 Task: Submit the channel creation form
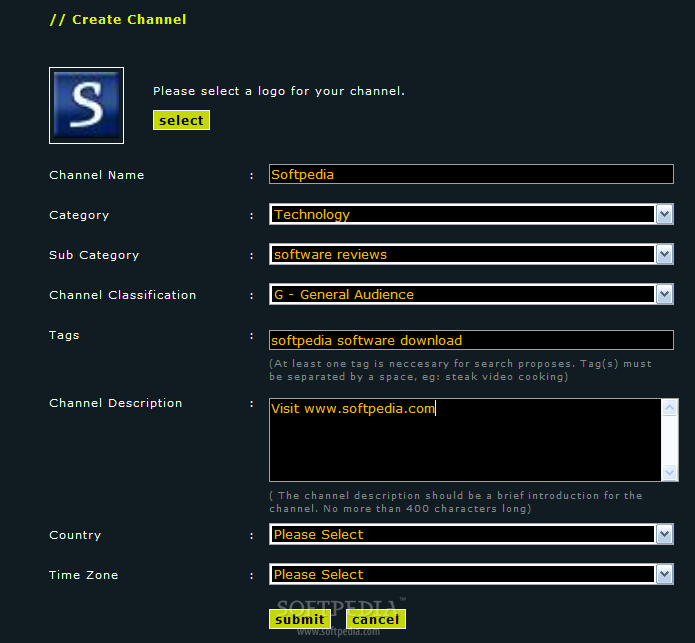[300, 619]
